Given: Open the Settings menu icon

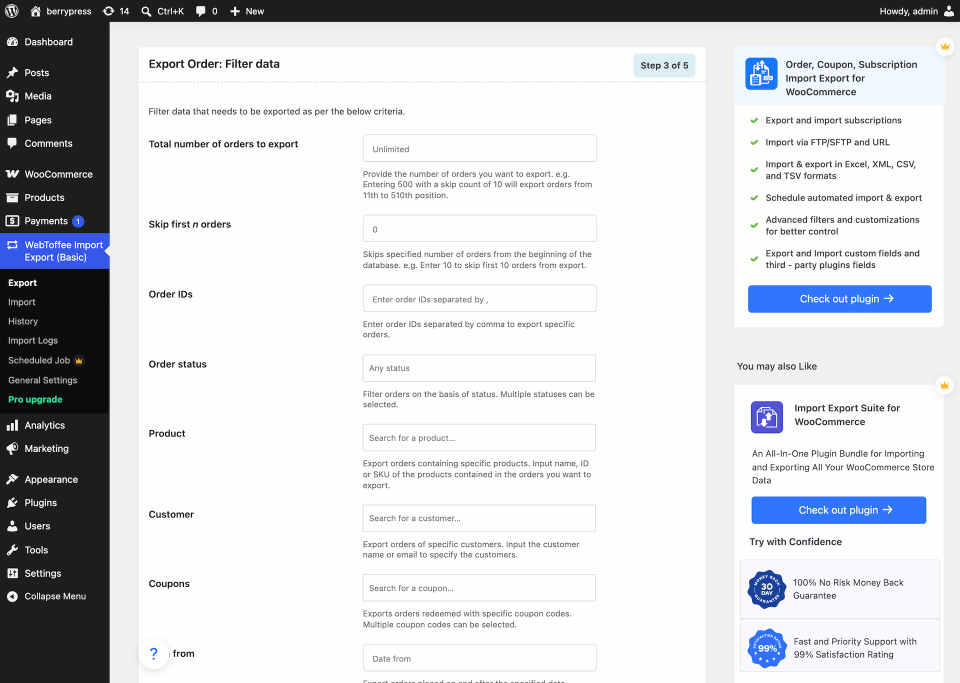Looking at the screenshot, I should click(x=12, y=573).
